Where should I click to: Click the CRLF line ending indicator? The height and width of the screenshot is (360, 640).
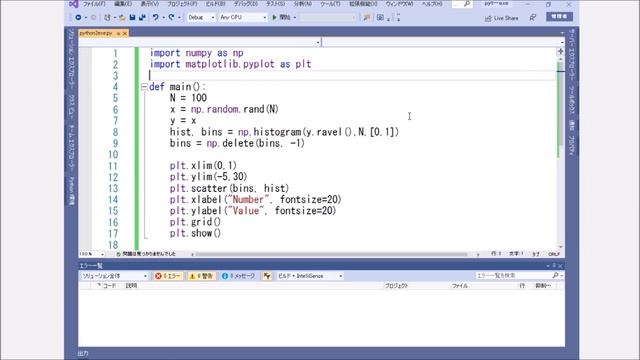554,254
